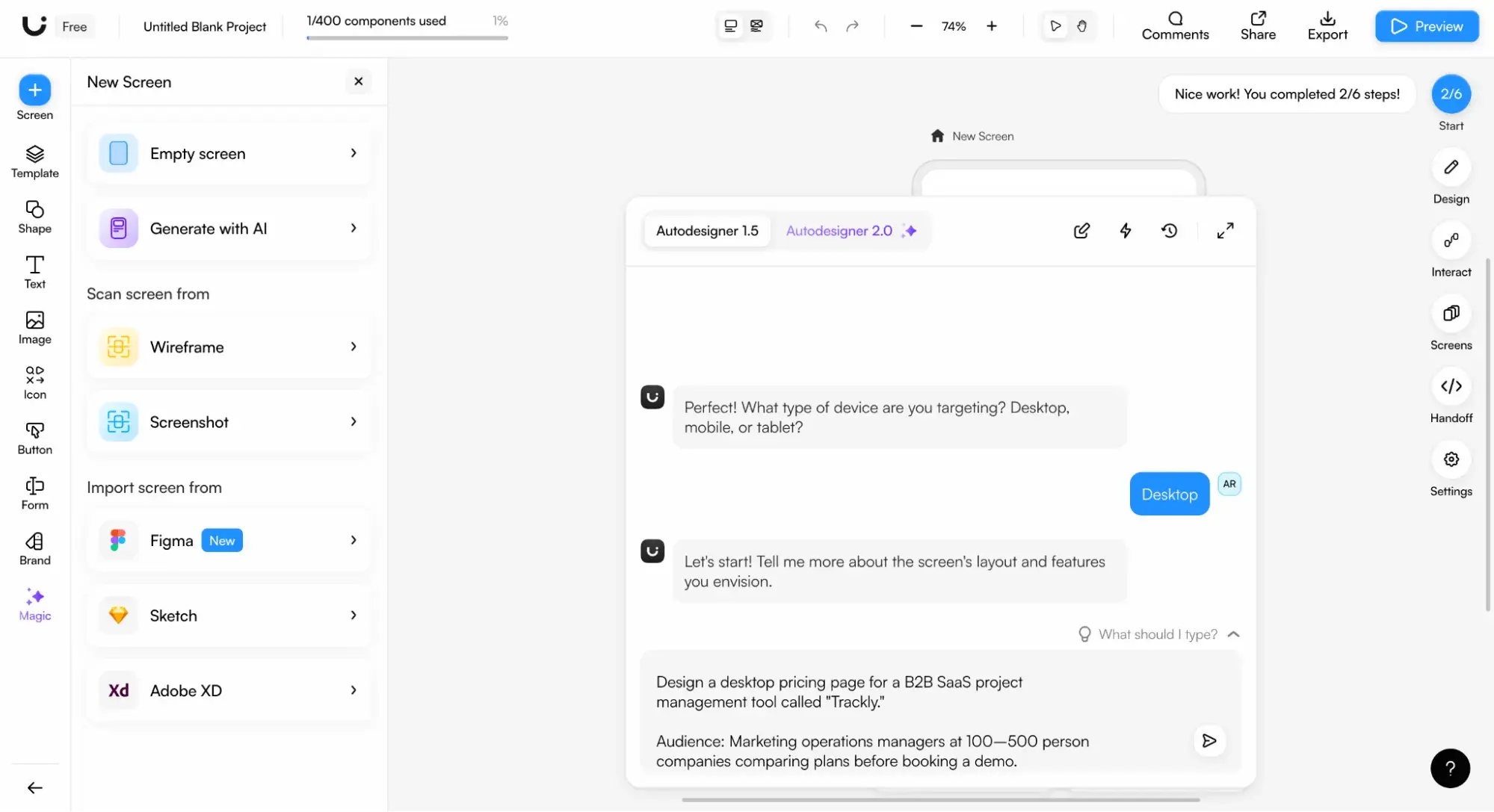Click the vertical canvas scrollbar
The image size is (1494, 812).
1488,435
